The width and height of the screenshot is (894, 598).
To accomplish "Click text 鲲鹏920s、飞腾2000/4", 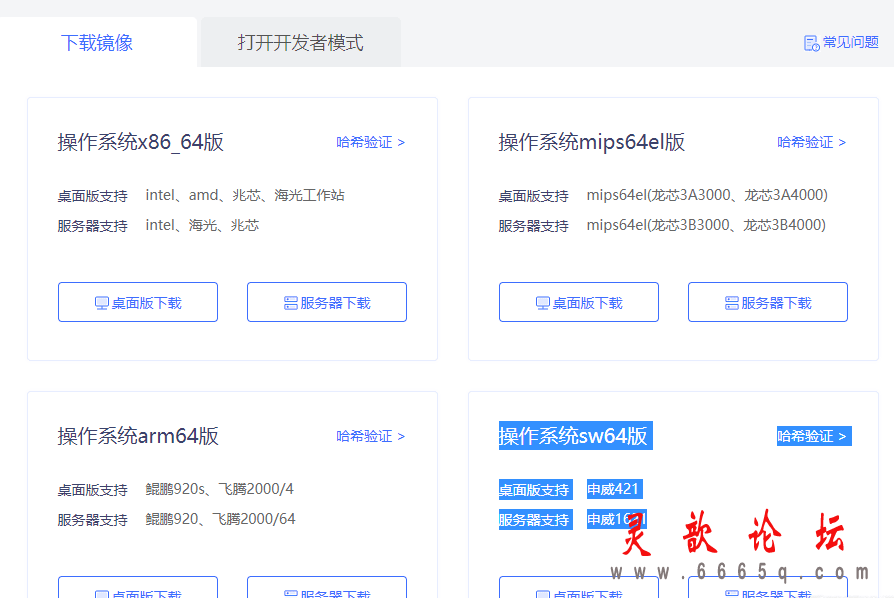I will (220, 489).
